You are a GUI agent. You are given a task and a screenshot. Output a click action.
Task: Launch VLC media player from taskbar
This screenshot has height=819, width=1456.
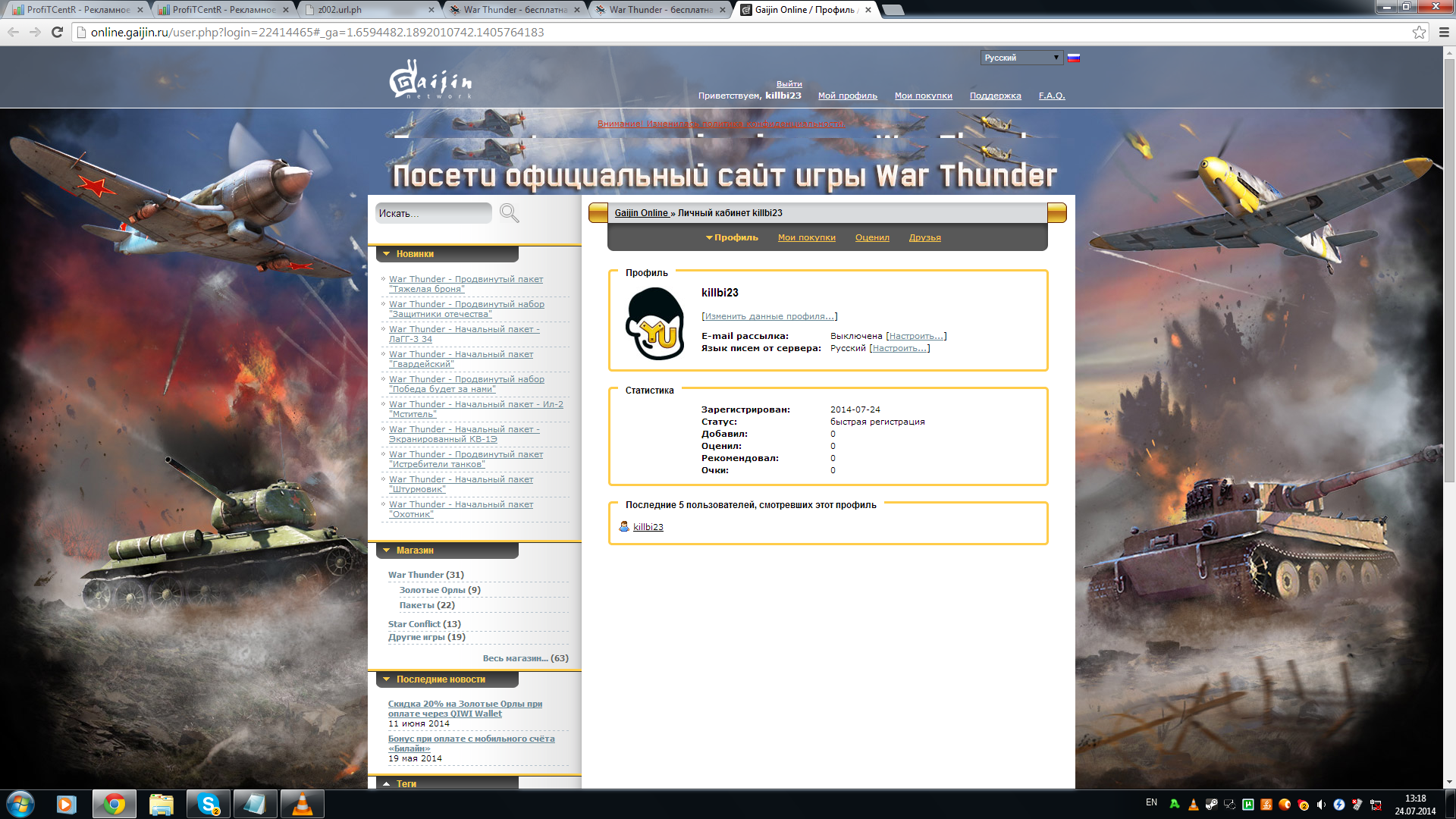click(x=302, y=804)
